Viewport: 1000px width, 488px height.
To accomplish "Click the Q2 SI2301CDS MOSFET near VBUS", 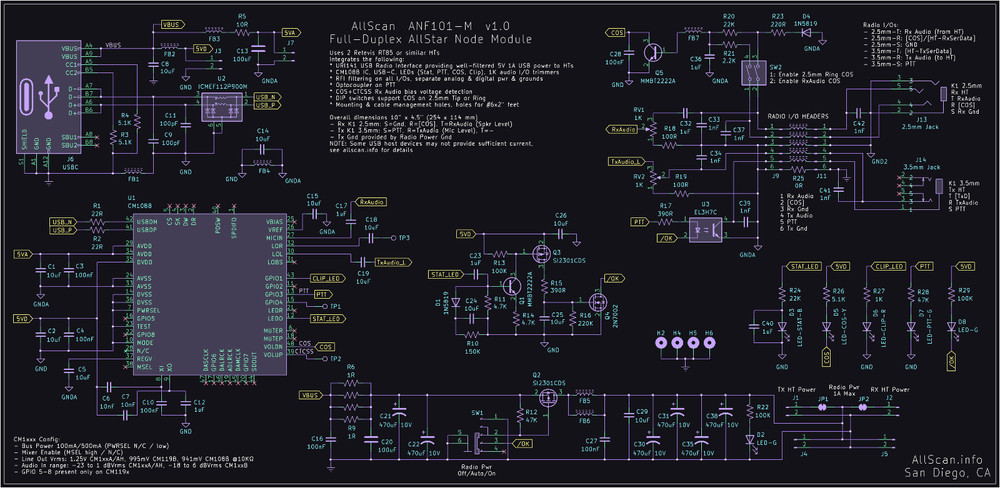I will [549, 397].
